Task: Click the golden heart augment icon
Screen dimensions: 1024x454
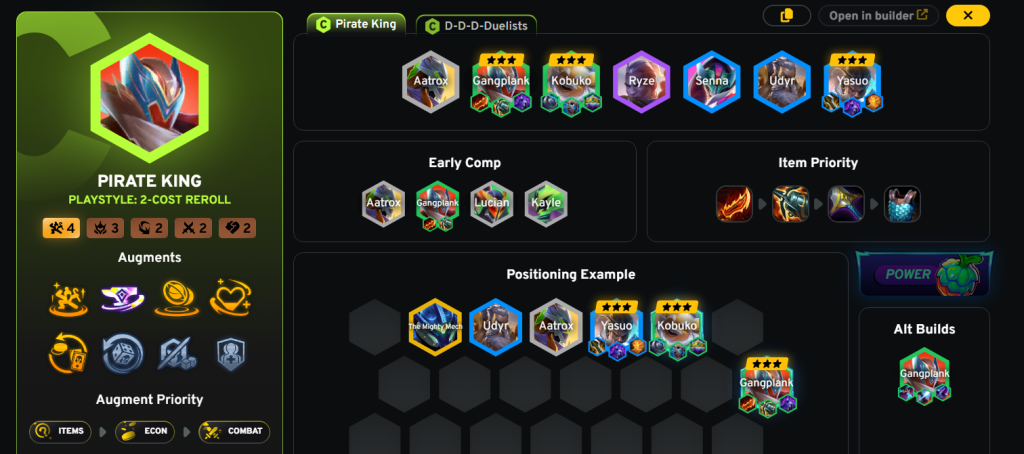Action: click(231, 299)
